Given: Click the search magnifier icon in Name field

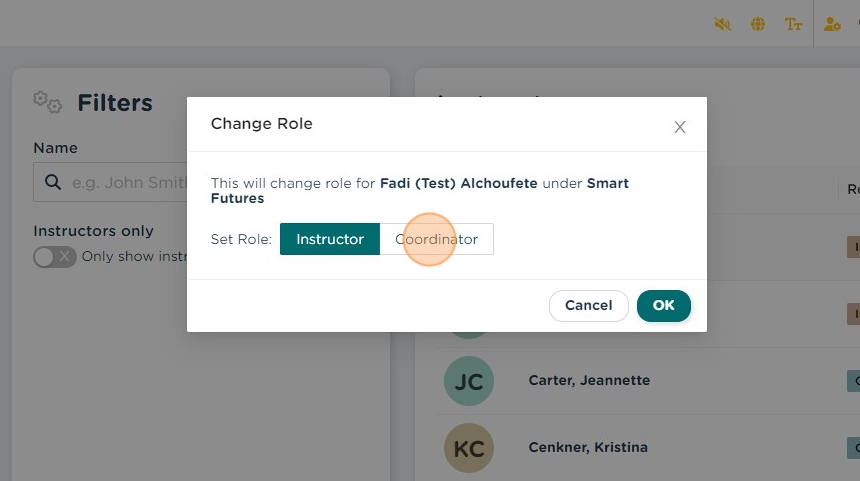Looking at the screenshot, I should pyautogui.click(x=53, y=183).
